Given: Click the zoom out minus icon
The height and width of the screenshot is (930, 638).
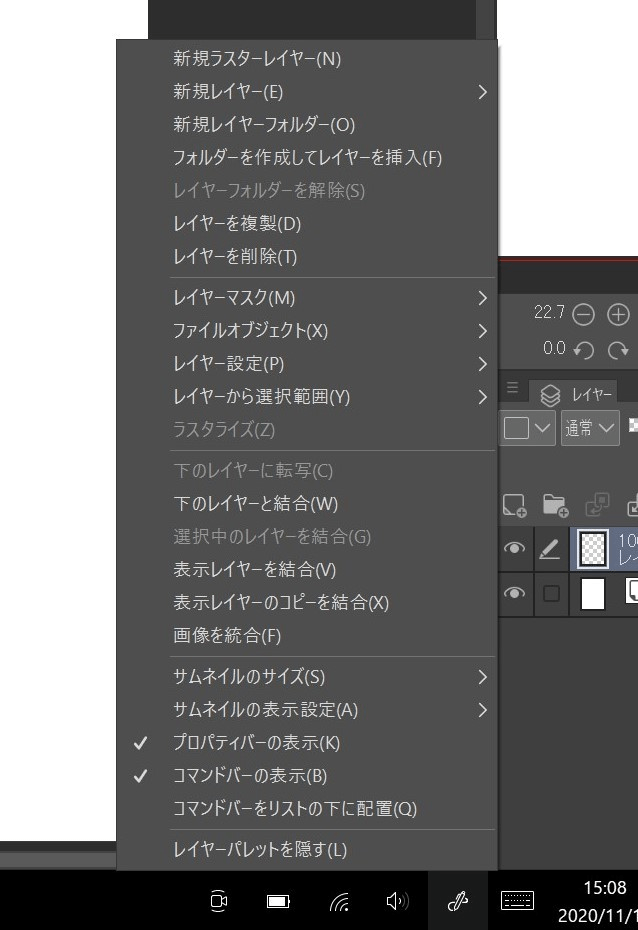Looking at the screenshot, I should 583,314.
